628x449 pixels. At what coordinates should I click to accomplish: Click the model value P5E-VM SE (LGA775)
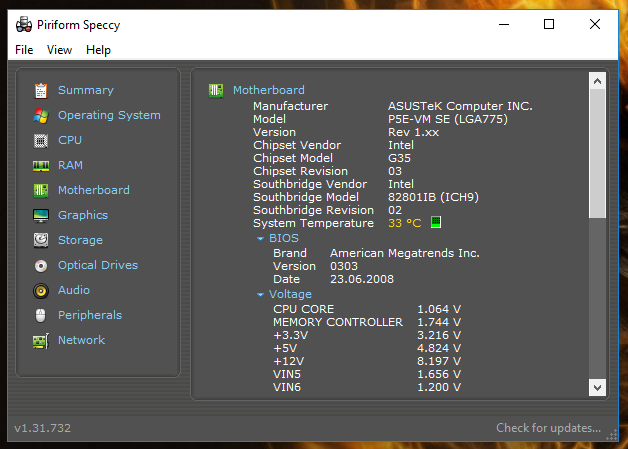pos(448,119)
